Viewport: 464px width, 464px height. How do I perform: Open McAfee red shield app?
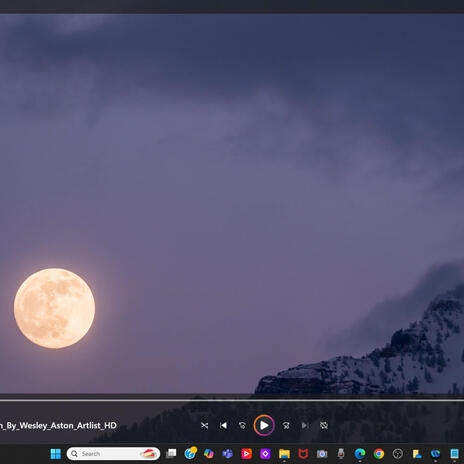(303, 454)
